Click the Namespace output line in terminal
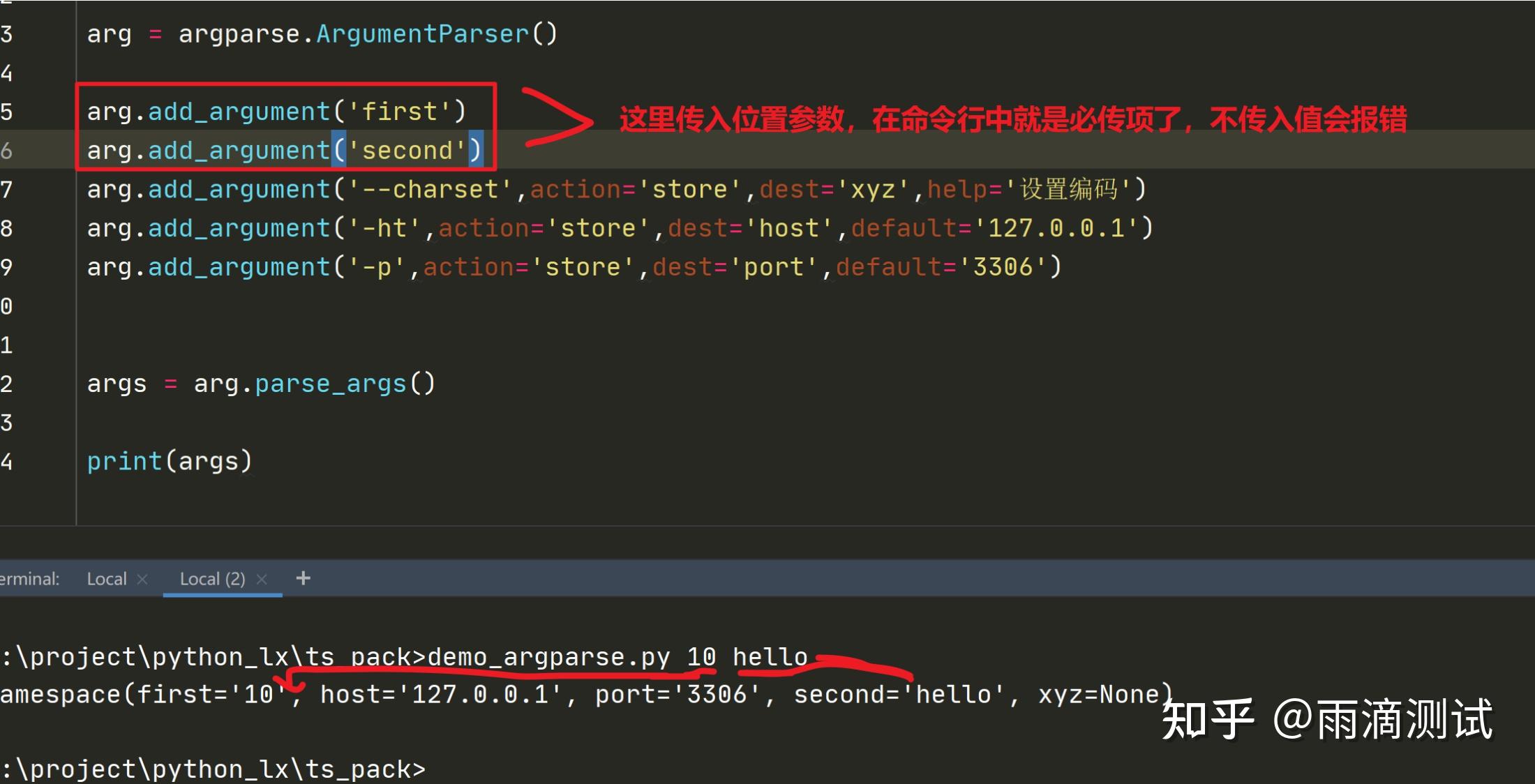Screen dimensions: 1535x784 [x=488, y=693]
